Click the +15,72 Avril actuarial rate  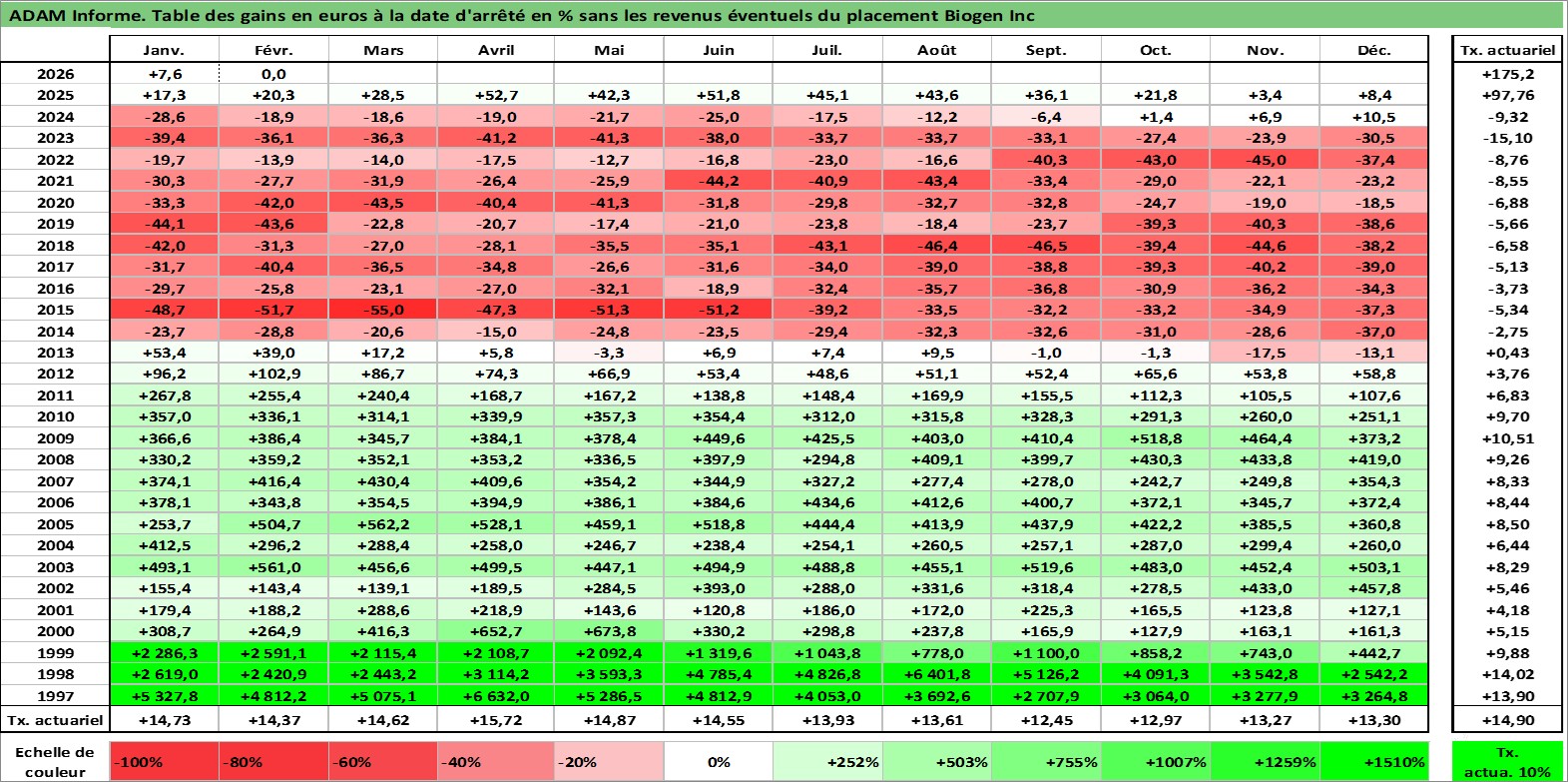point(496,720)
